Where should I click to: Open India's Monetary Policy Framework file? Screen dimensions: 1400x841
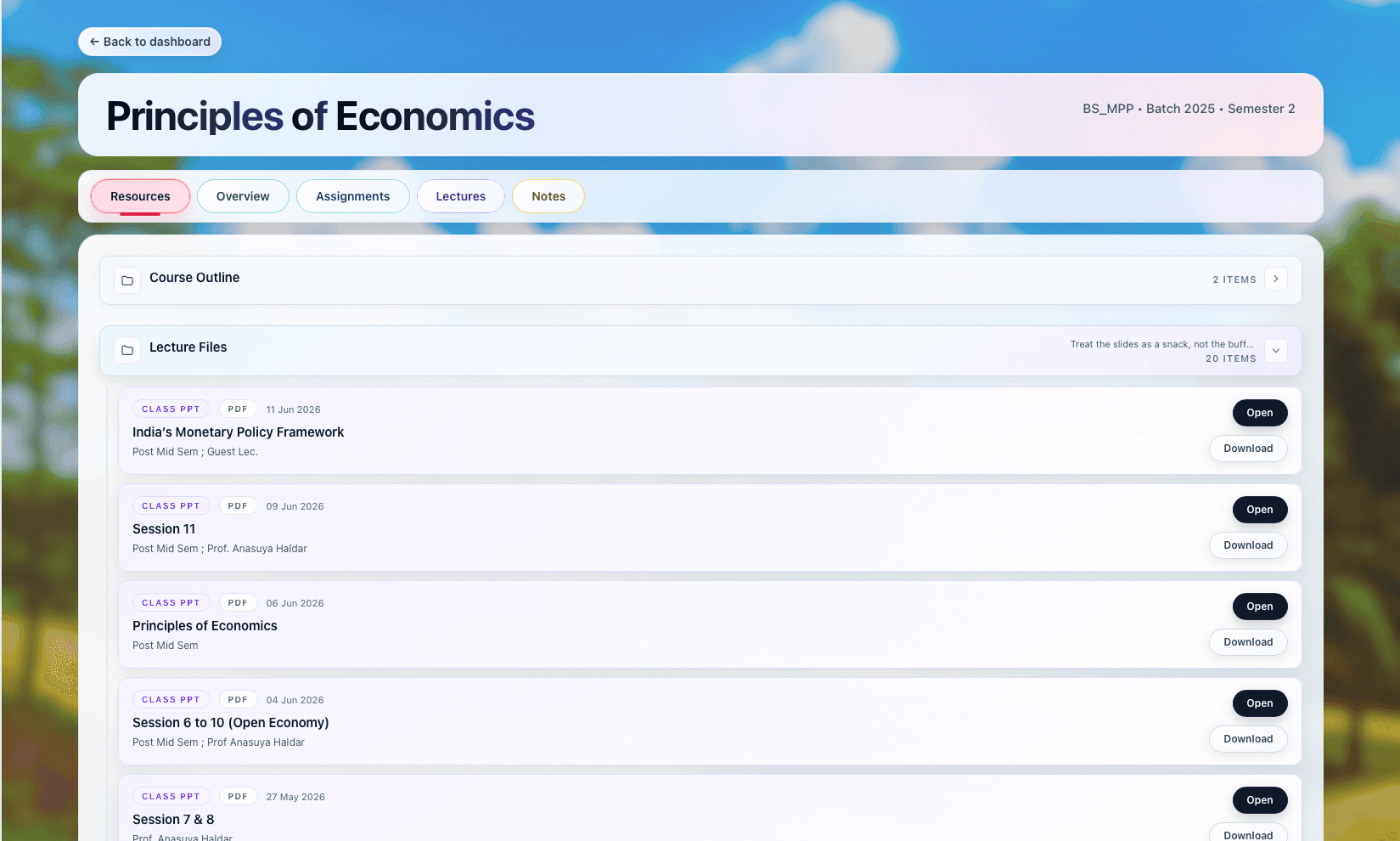tap(1260, 413)
